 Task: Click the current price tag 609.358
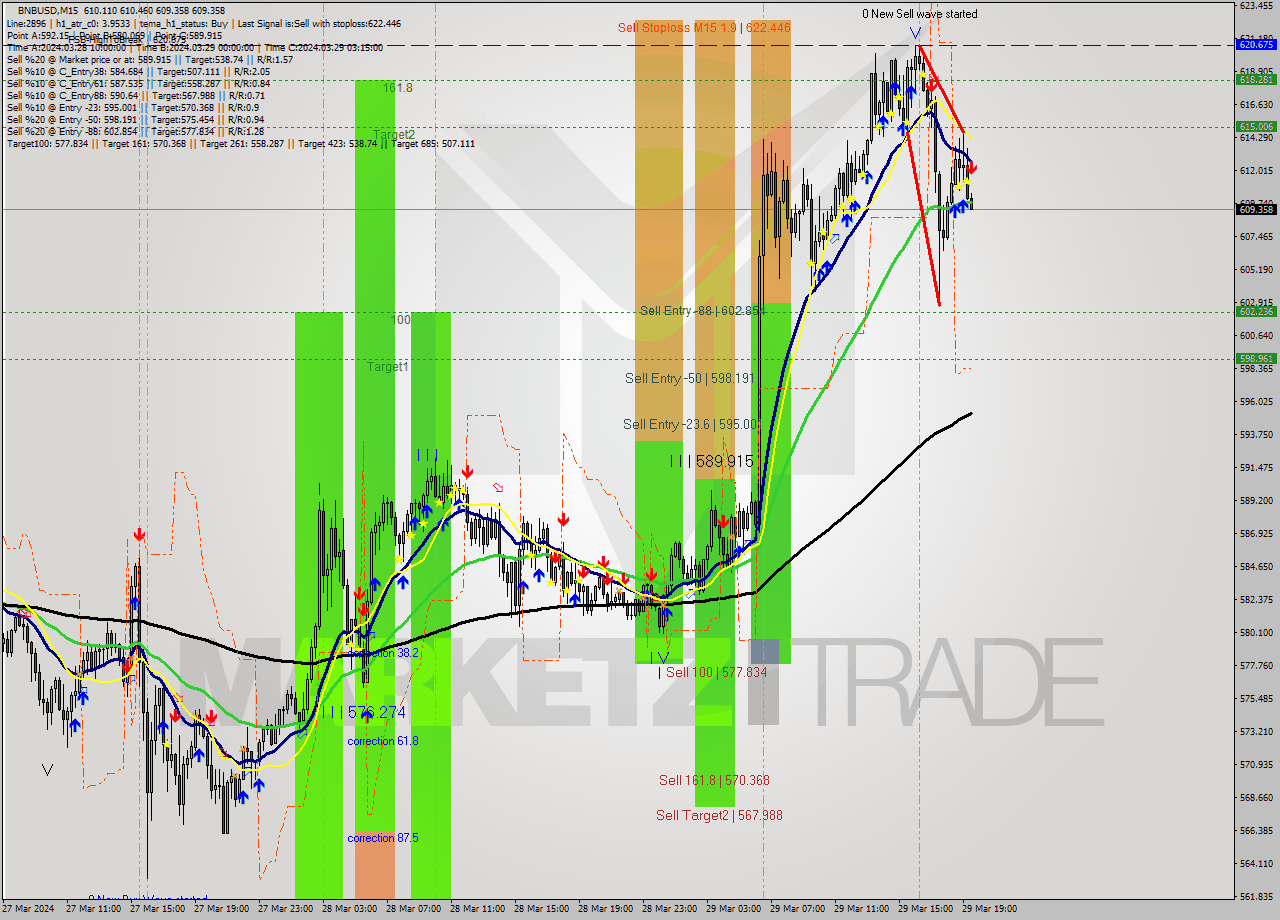(x=1256, y=209)
